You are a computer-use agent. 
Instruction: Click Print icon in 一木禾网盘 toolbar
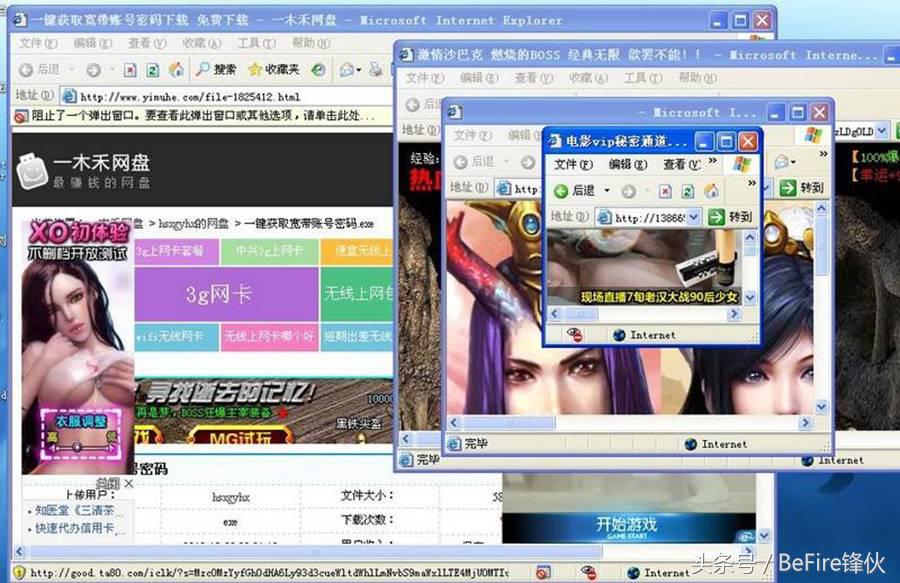point(376,70)
